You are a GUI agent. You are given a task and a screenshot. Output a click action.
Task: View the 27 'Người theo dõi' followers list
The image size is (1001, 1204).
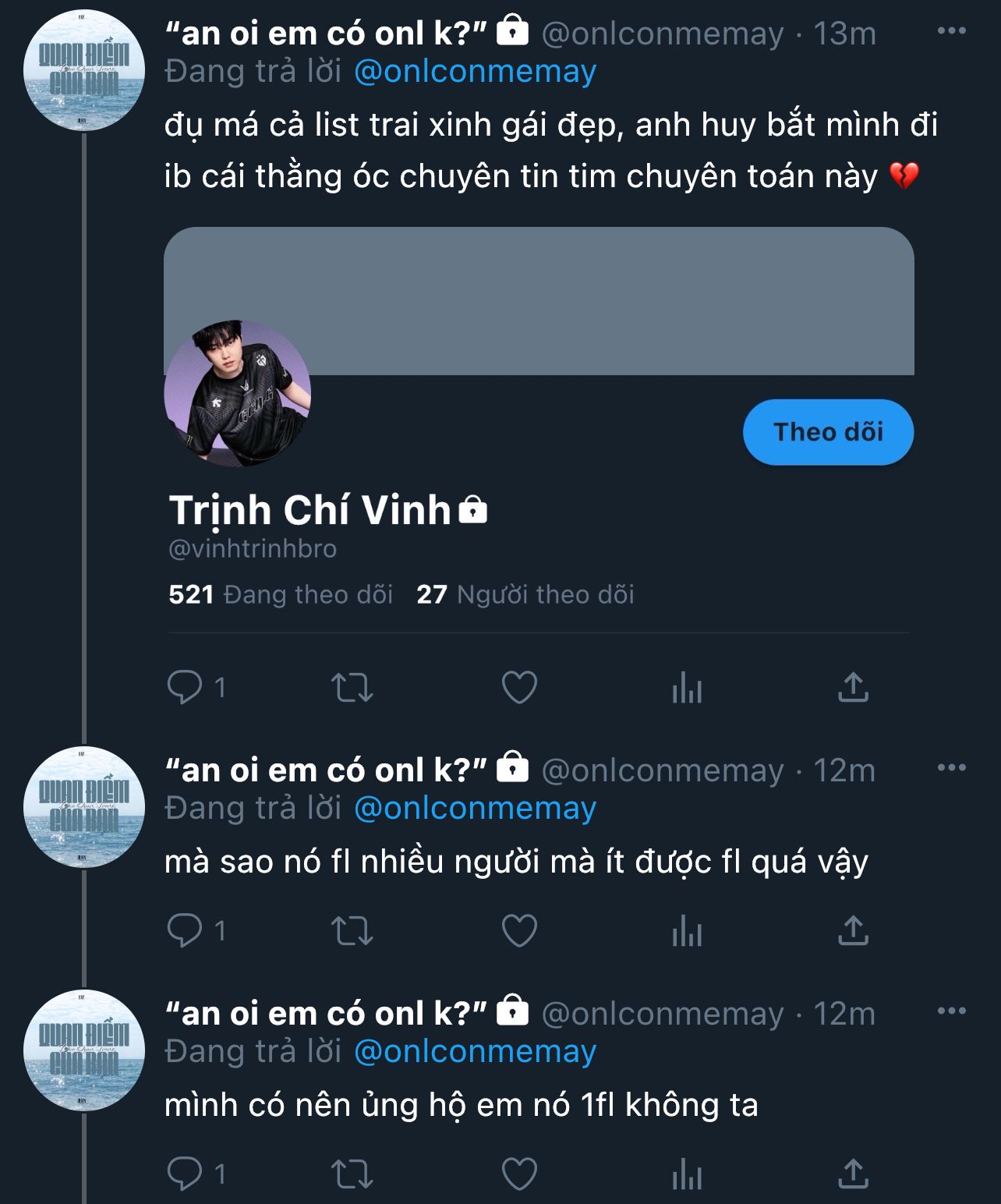(525, 595)
